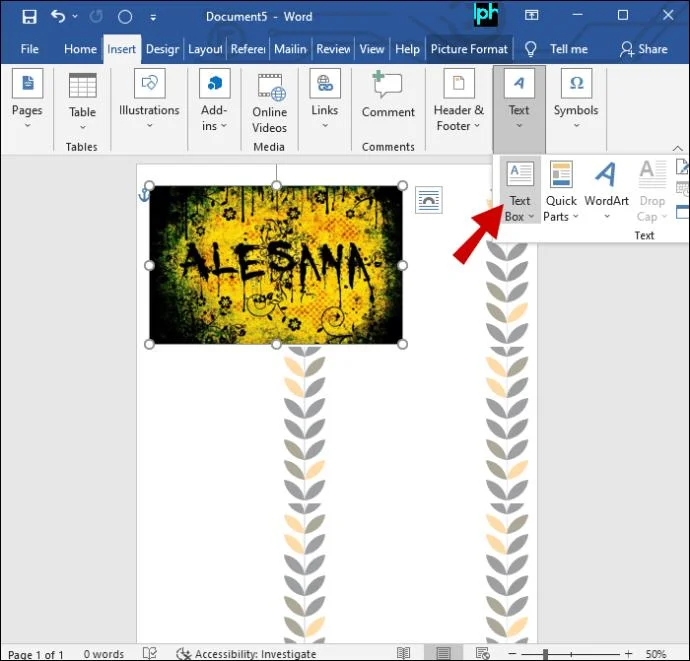Expand the Illustrations group

tap(150, 99)
